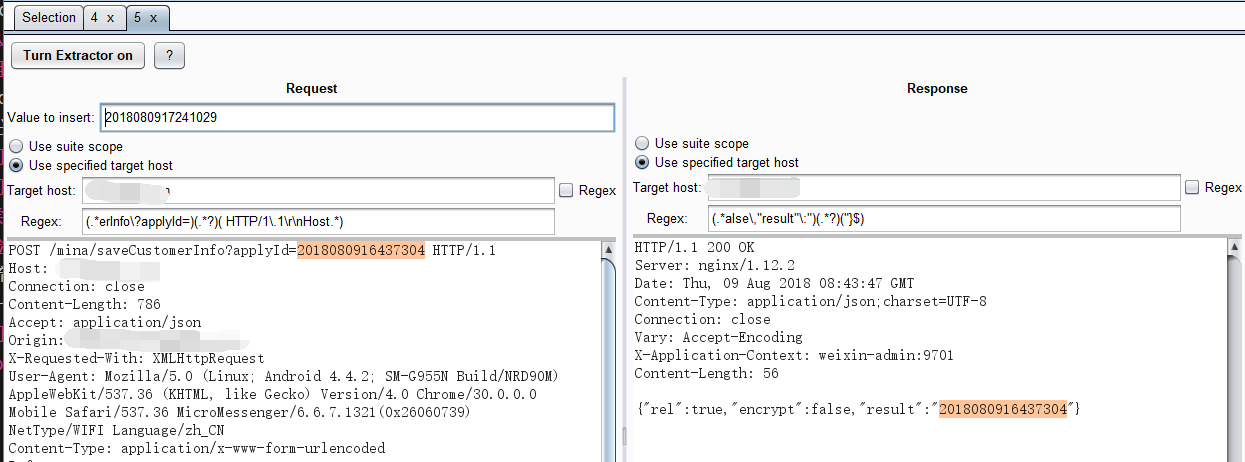Close tab 5 using its x
Screen dimensions: 1245x462
[x=153, y=18]
